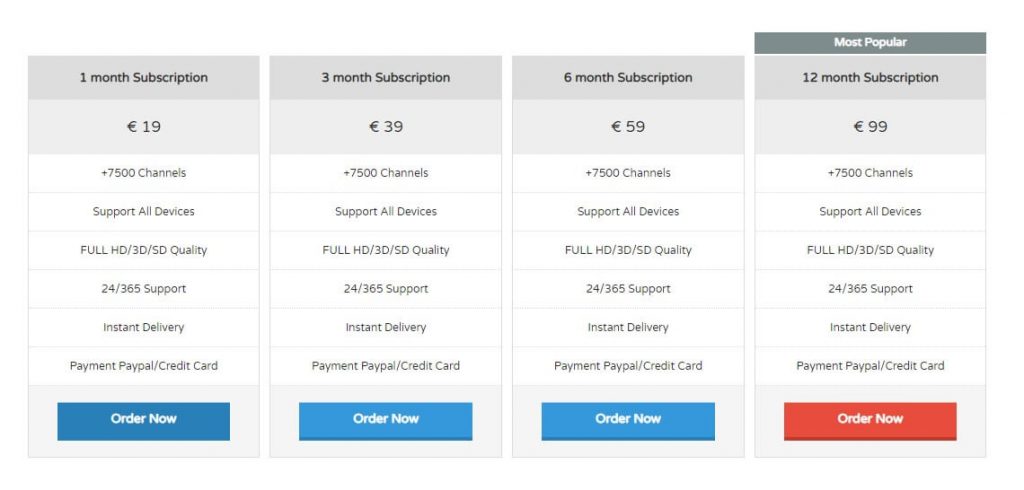Click FULL HD/3D/SD Quality in 6 month plan

(628, 250)
